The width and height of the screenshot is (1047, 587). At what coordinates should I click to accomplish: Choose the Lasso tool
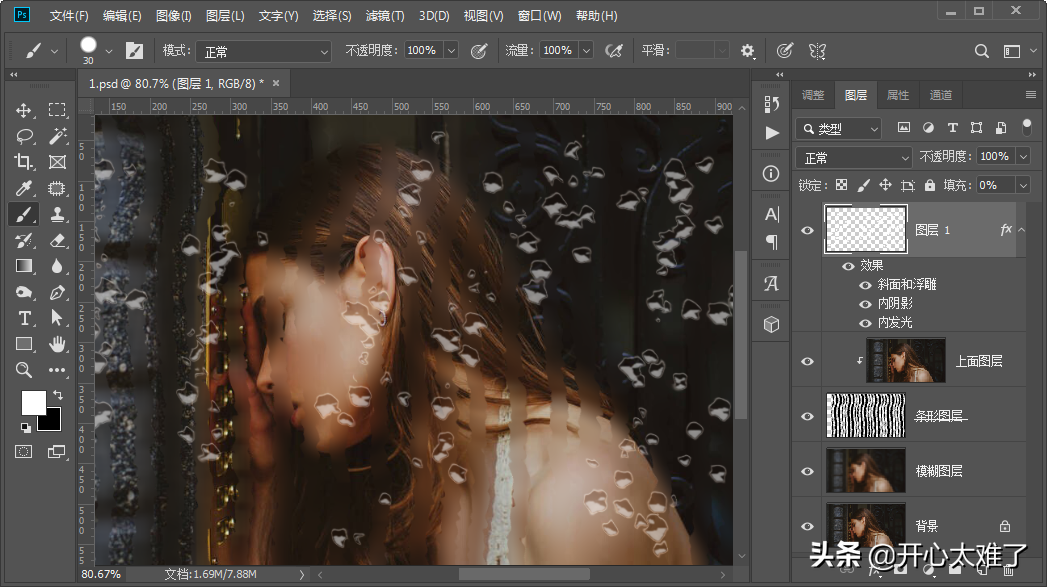pyautogui.click(x=24, y=136)
